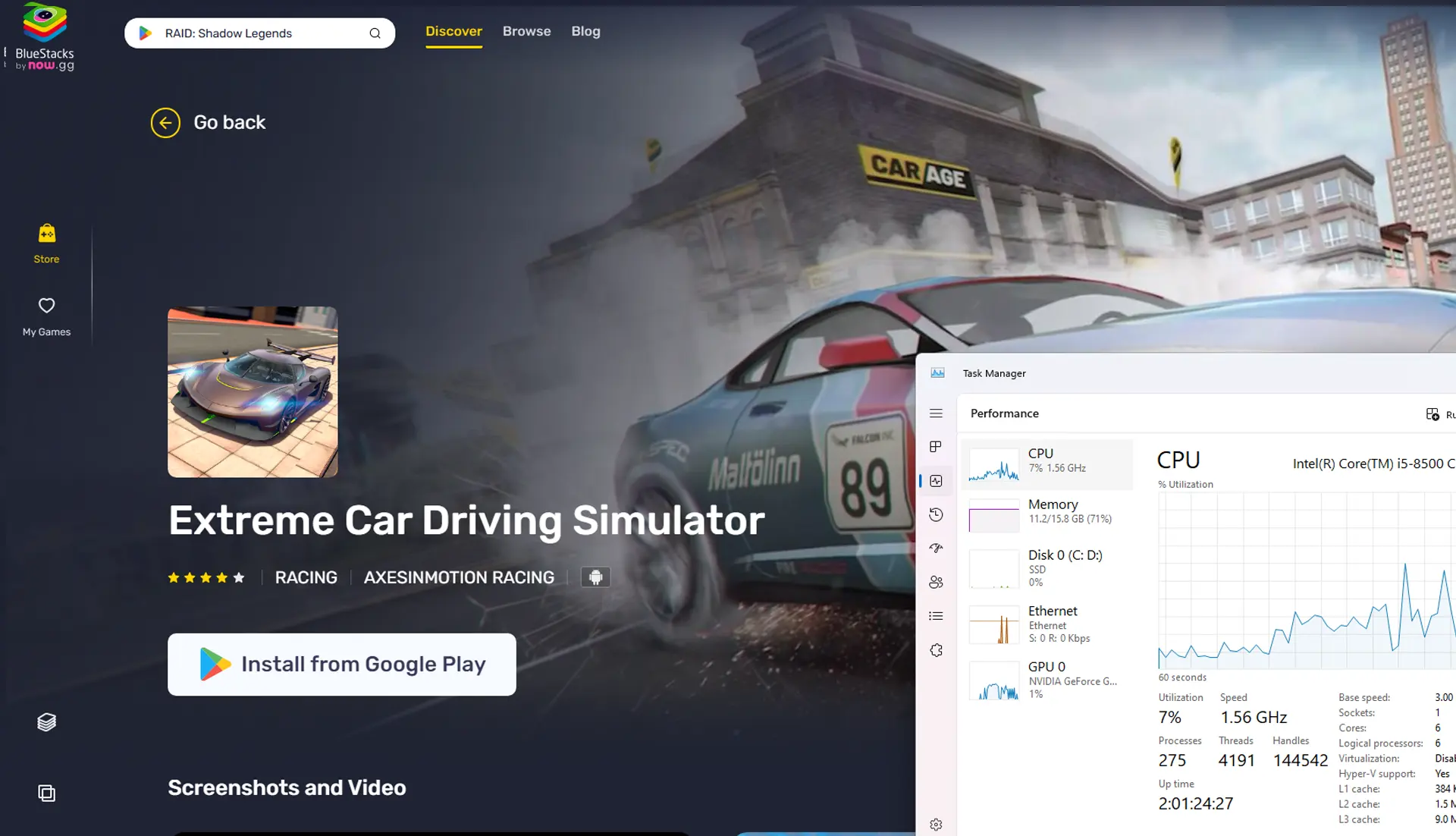Click the Performance heading in Task Manager

(1004, 413)
